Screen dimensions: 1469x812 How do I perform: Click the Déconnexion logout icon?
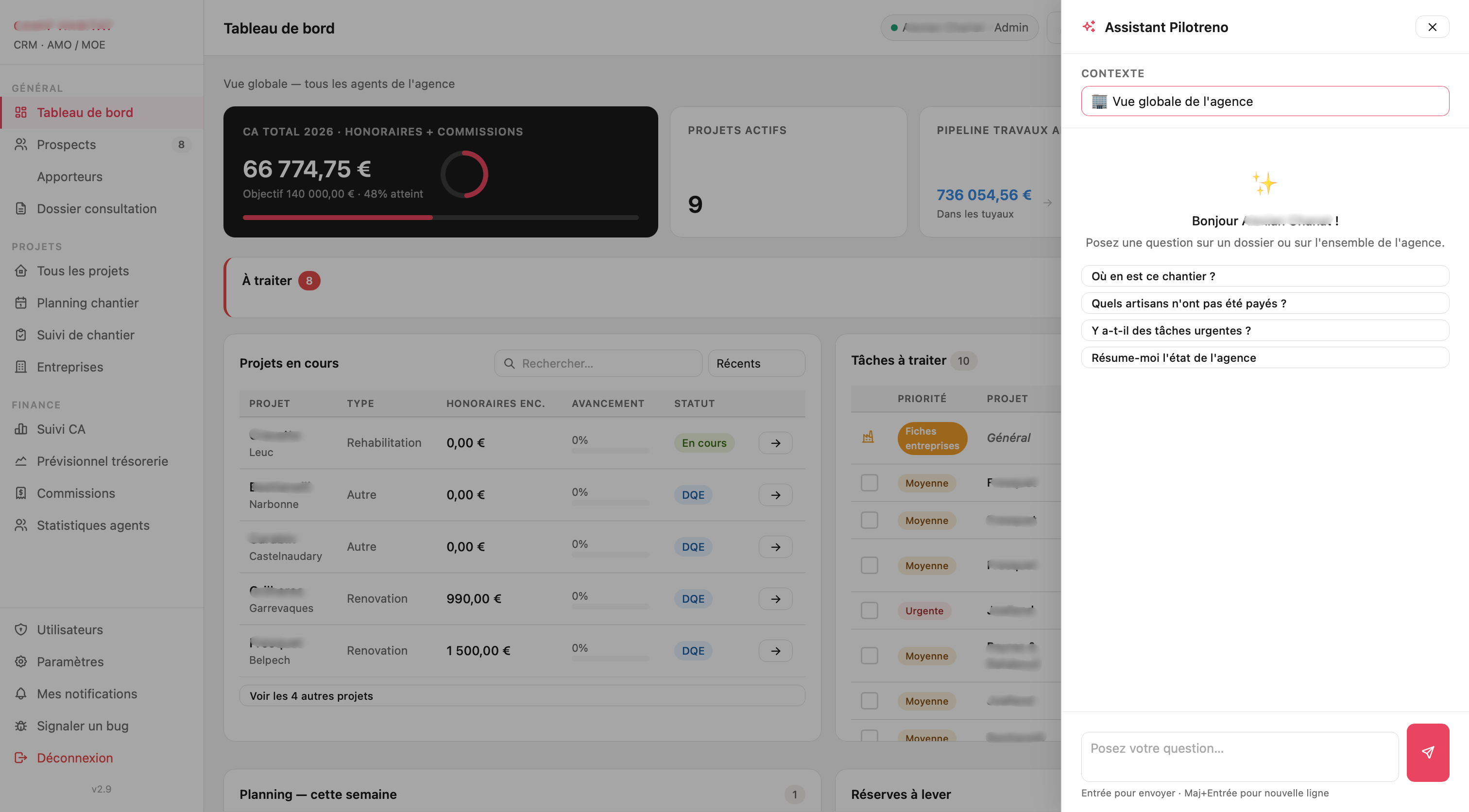point(21,758)
